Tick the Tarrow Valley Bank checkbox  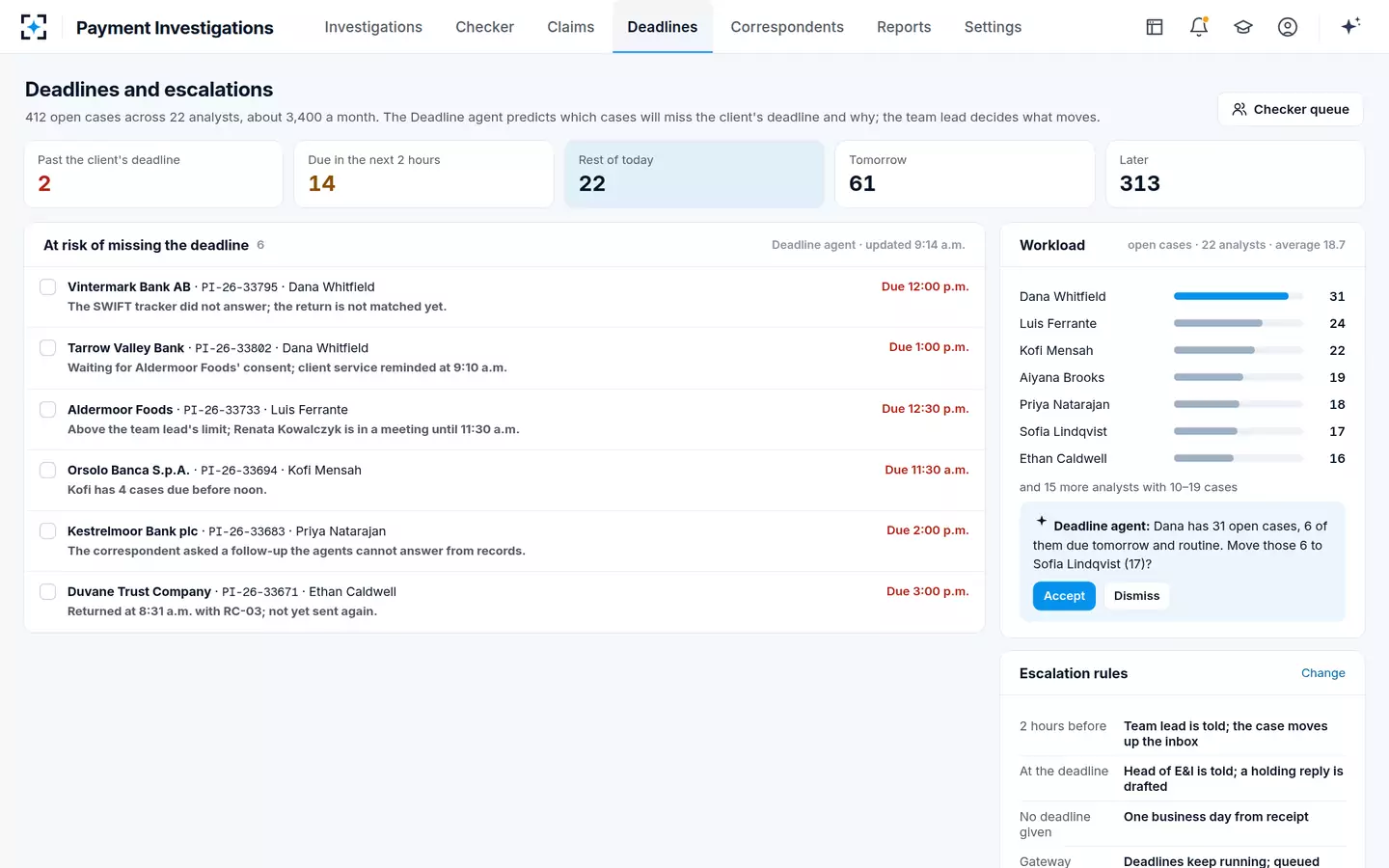tap(47, 347)
